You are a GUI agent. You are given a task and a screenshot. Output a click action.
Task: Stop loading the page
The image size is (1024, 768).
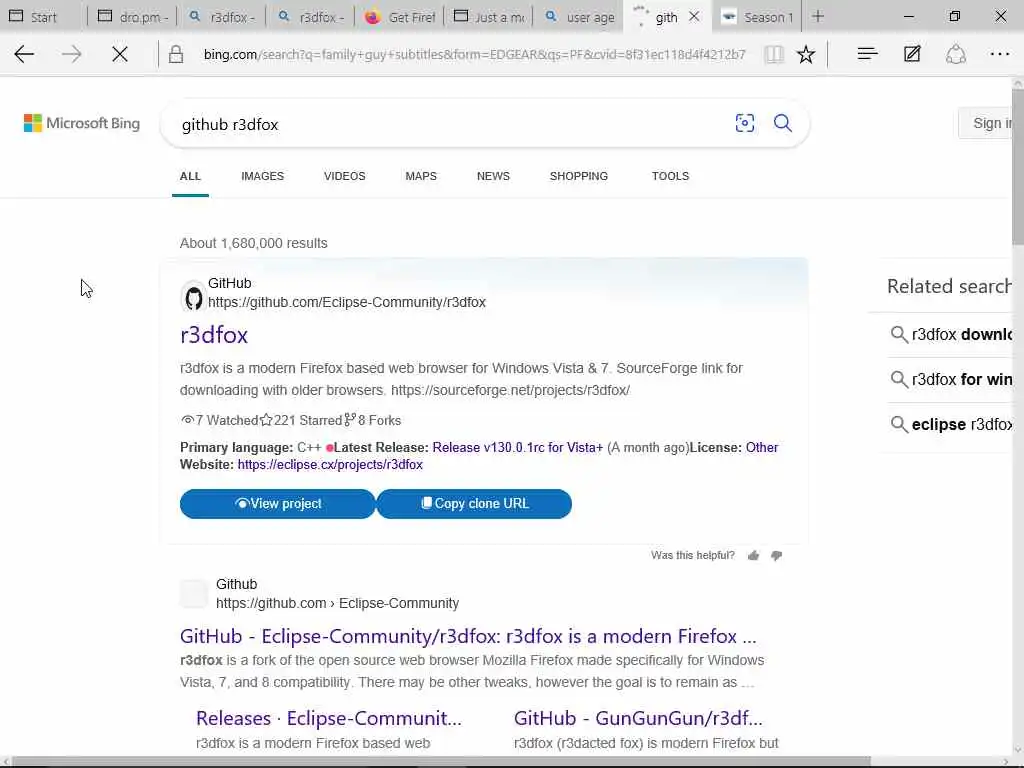120,54
